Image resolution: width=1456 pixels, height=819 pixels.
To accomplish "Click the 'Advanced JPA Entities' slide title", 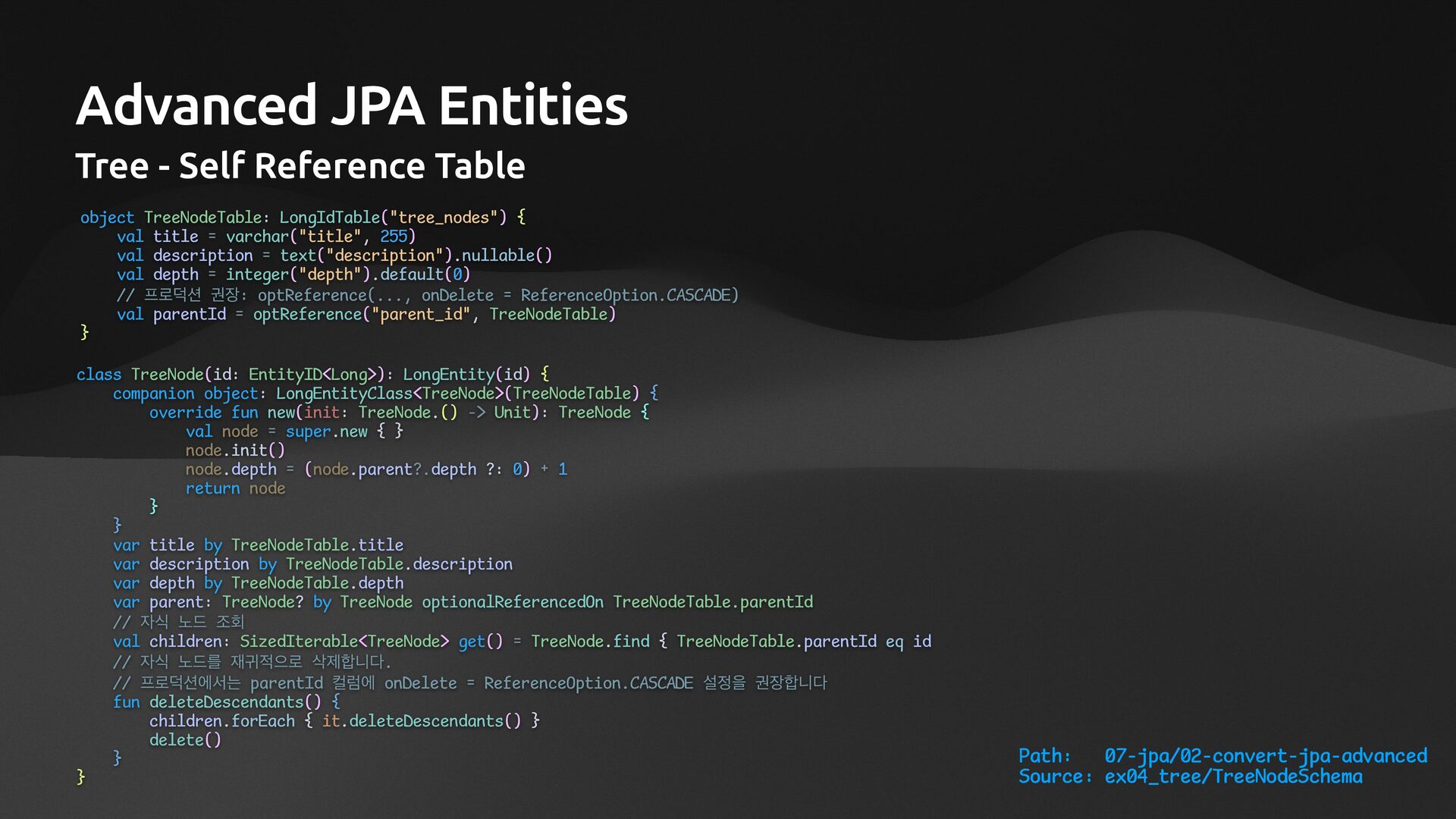I will click(351, 105).
